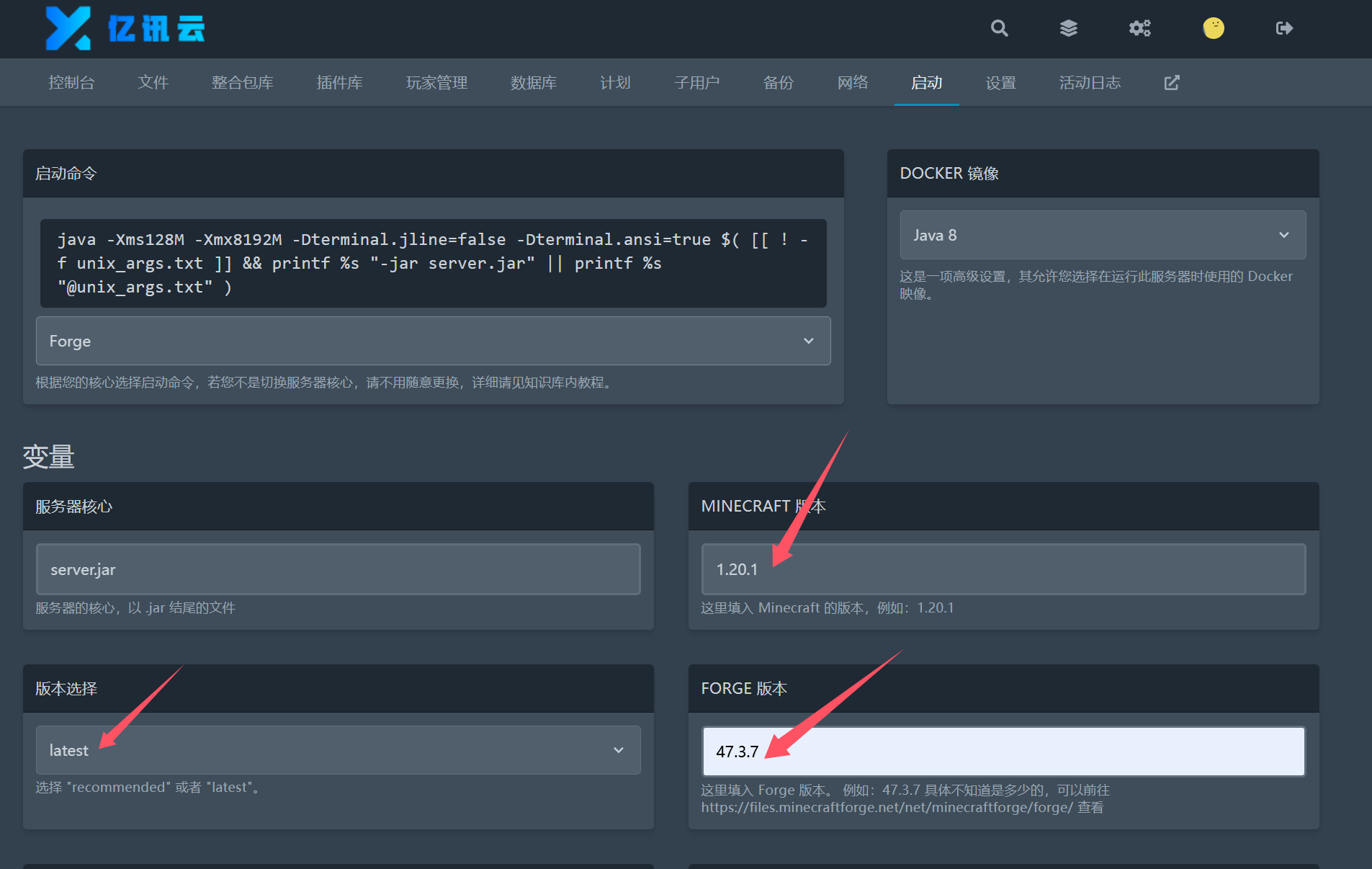This screenshot has height=869, width=1372.
Task: Click the stacked layers server icon
Action: 1069,28
